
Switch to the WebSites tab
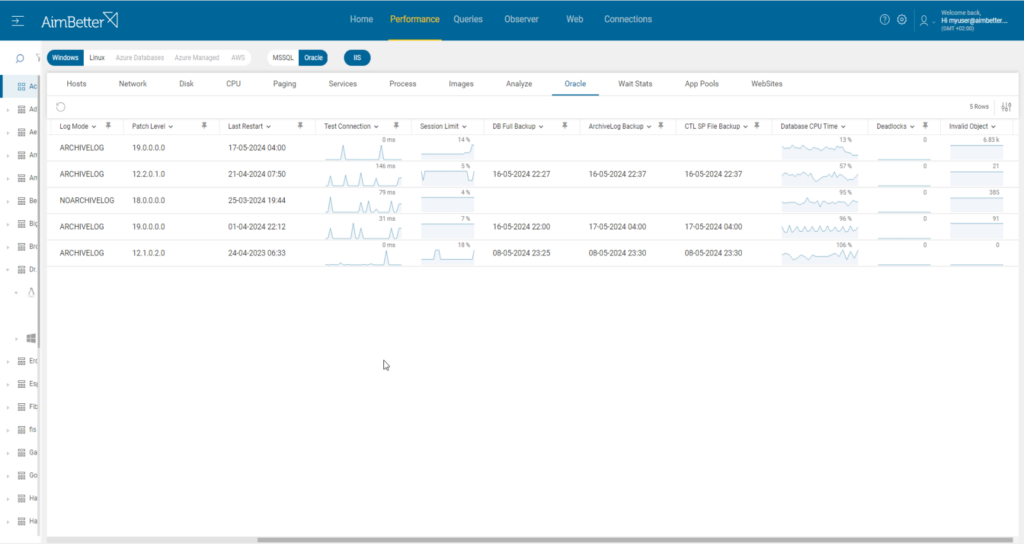click(x=767, y=84)
